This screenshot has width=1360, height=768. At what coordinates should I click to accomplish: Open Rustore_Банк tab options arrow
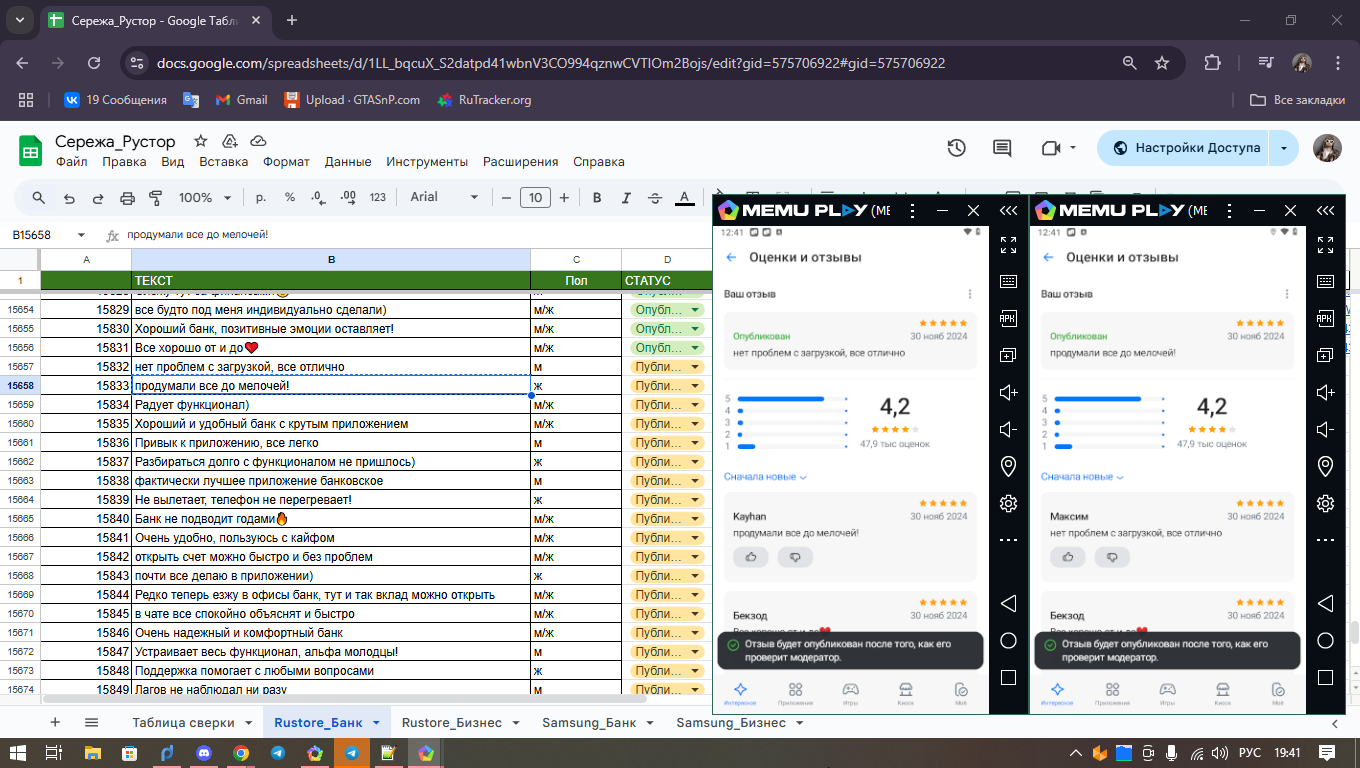coord(376,722)
